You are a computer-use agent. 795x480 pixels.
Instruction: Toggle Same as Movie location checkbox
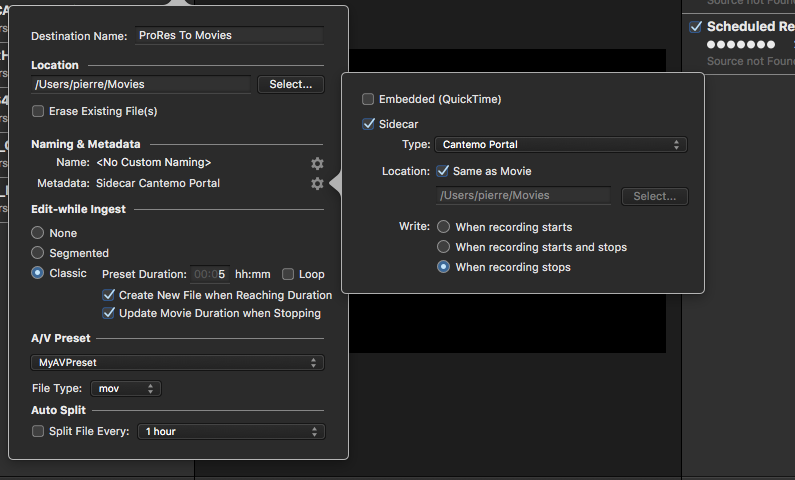point(443,171)
